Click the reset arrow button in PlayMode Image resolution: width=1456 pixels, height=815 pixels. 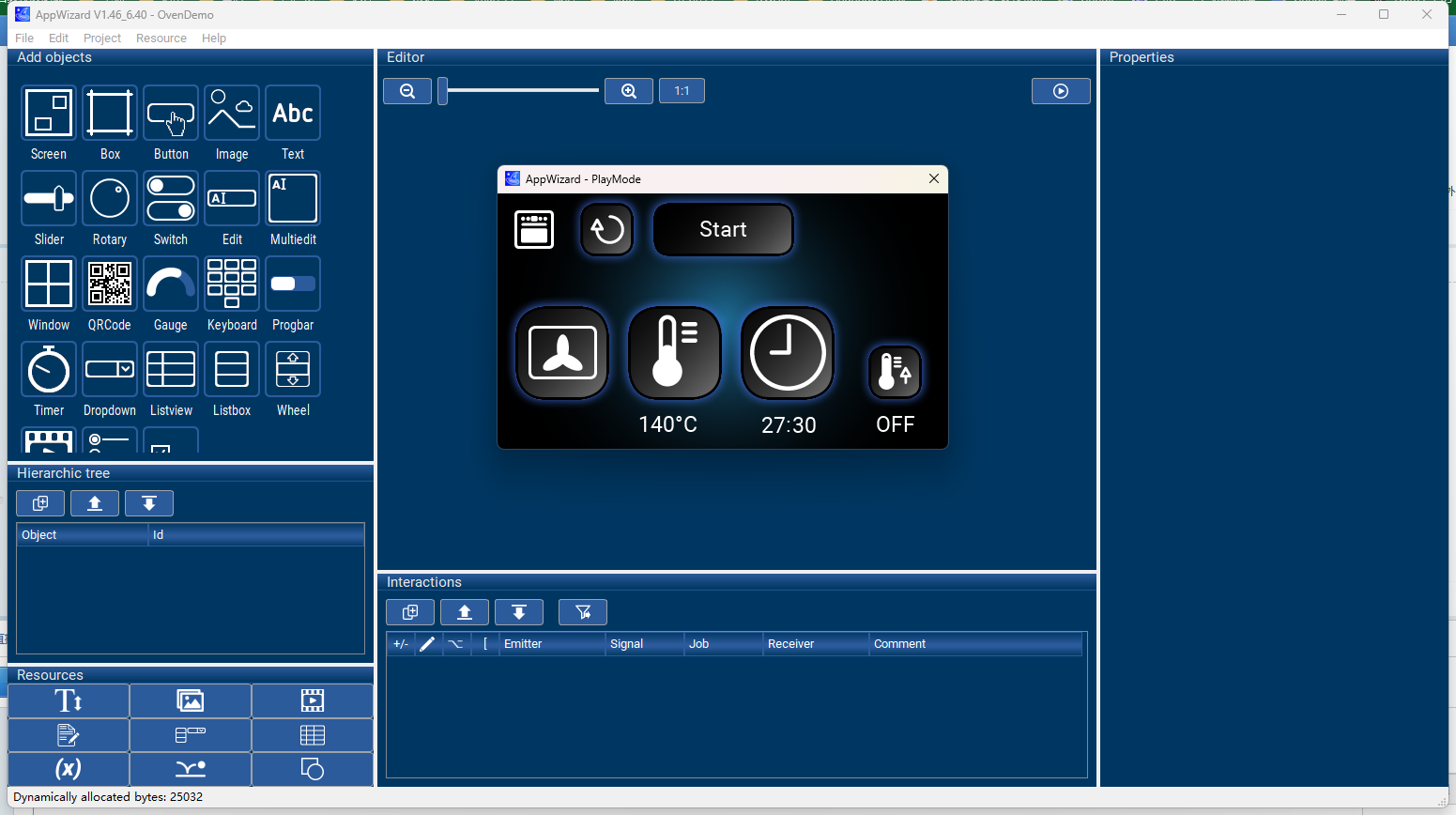pos(607,229)
